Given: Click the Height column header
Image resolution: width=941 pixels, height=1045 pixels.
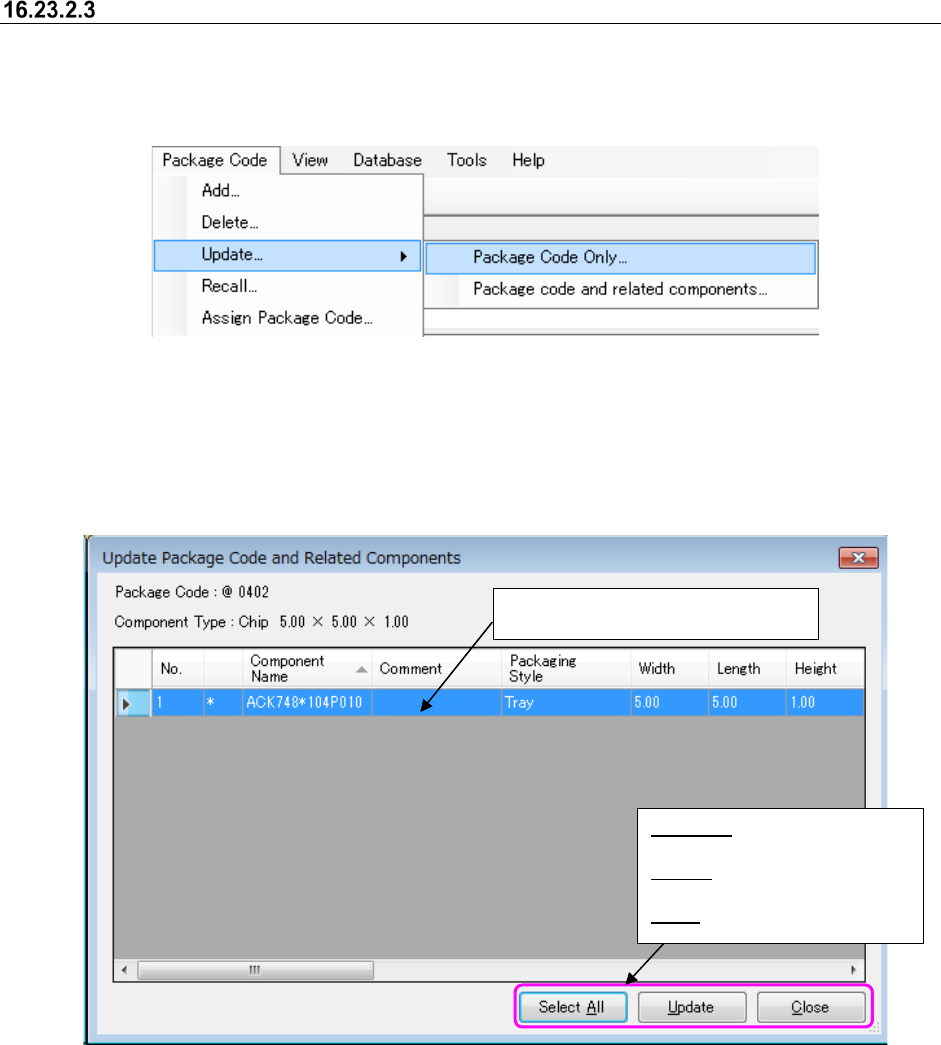Looking at the screenshot, I should coord(825,668).
